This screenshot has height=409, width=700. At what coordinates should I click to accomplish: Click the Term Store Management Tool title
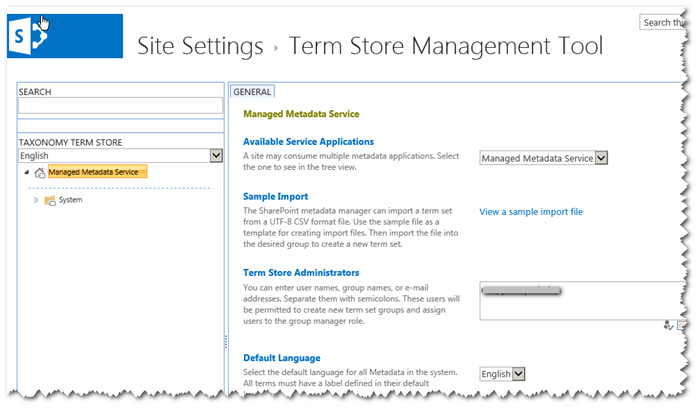[x=446, y=46]
